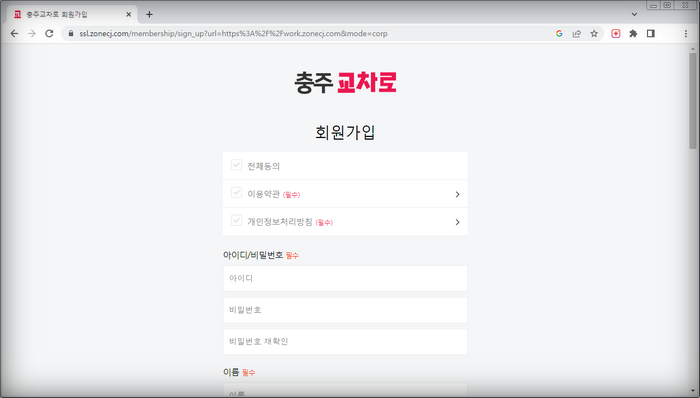Bookmark this page with star icon
Screen dimensions: 700x398
pyautogui.click(x=594, y=33)
